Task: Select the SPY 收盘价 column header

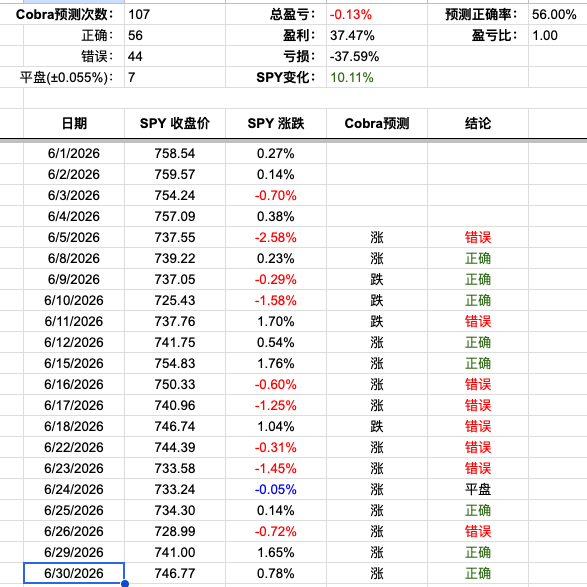Action: [175, 124]
